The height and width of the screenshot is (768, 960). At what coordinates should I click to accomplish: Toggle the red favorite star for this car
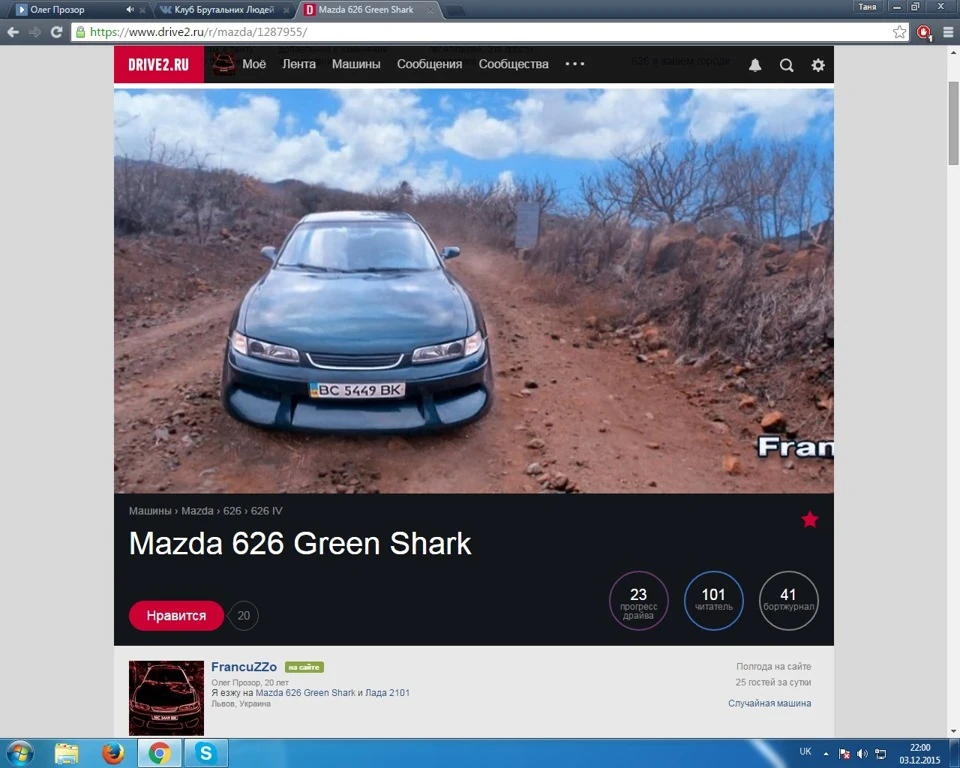pos(809,519)
